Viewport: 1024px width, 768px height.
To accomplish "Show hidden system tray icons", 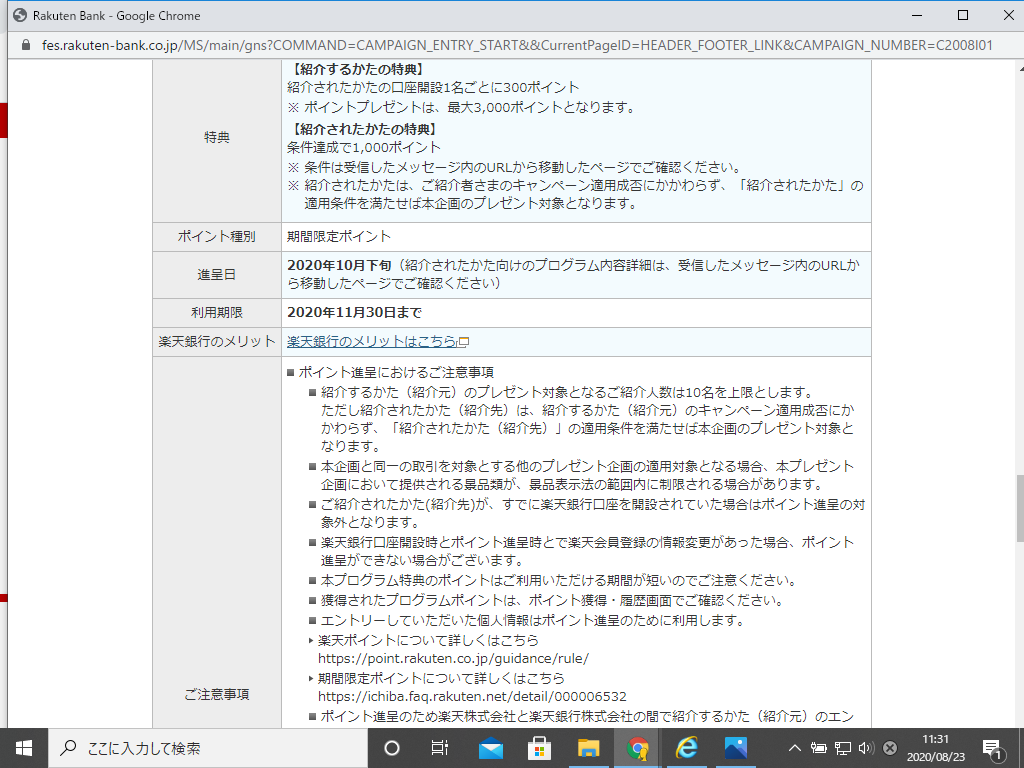I will point(794,748).
